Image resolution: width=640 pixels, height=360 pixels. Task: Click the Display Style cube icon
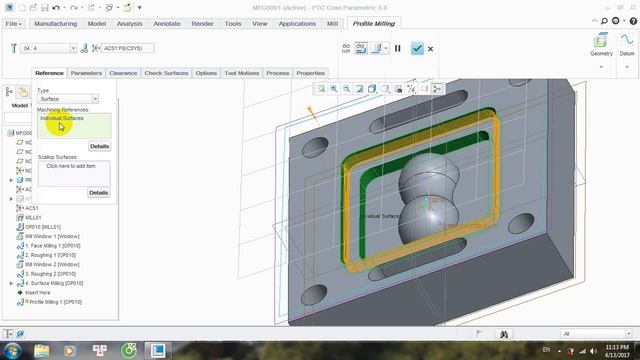[x=372, y=89]
